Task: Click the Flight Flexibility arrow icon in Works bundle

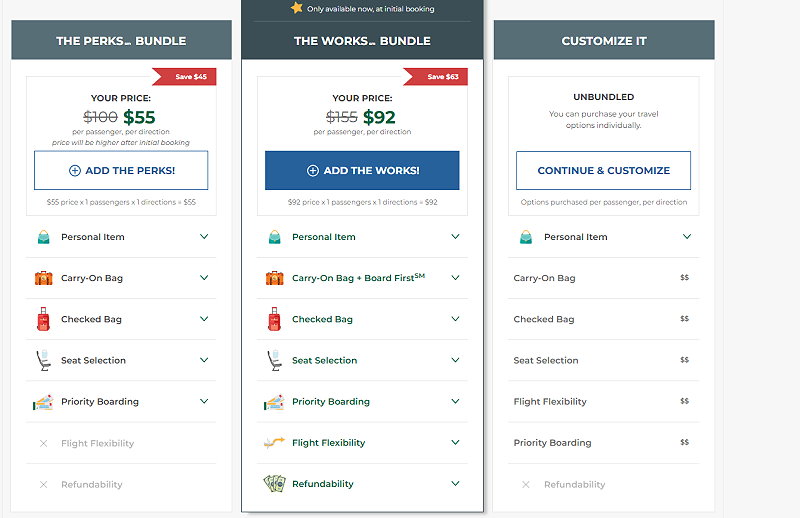Action: coord(274,442)
